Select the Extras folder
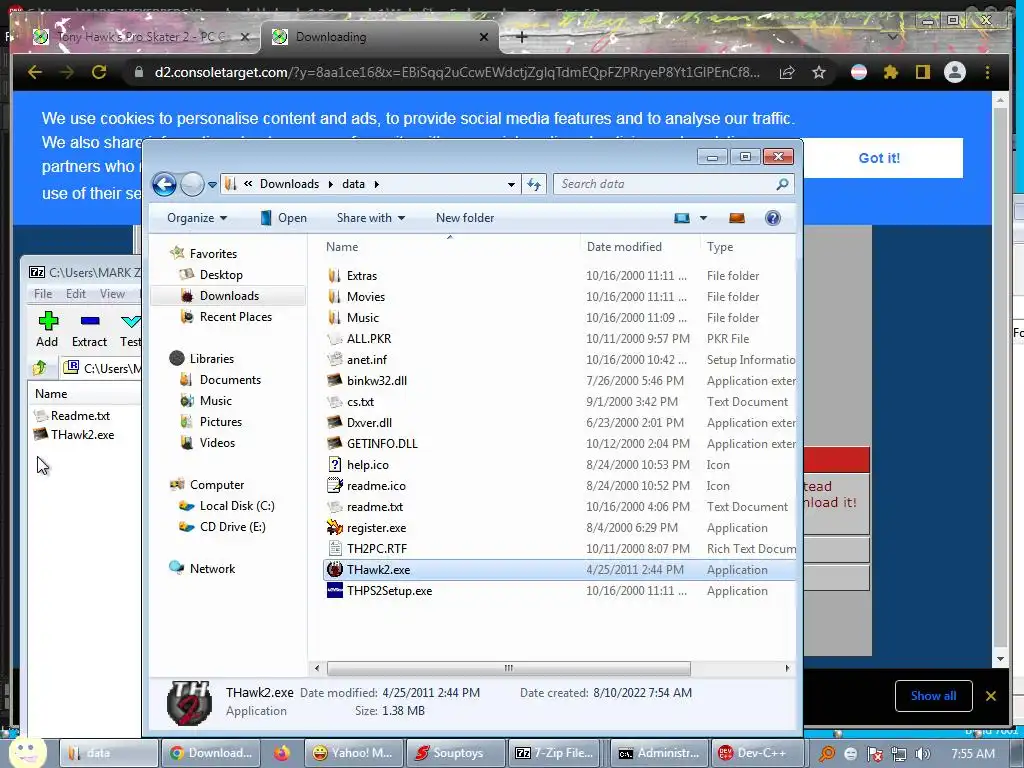Image resolution: width=1024 pixels, height=768 pixels. click(x=362, y=276)
